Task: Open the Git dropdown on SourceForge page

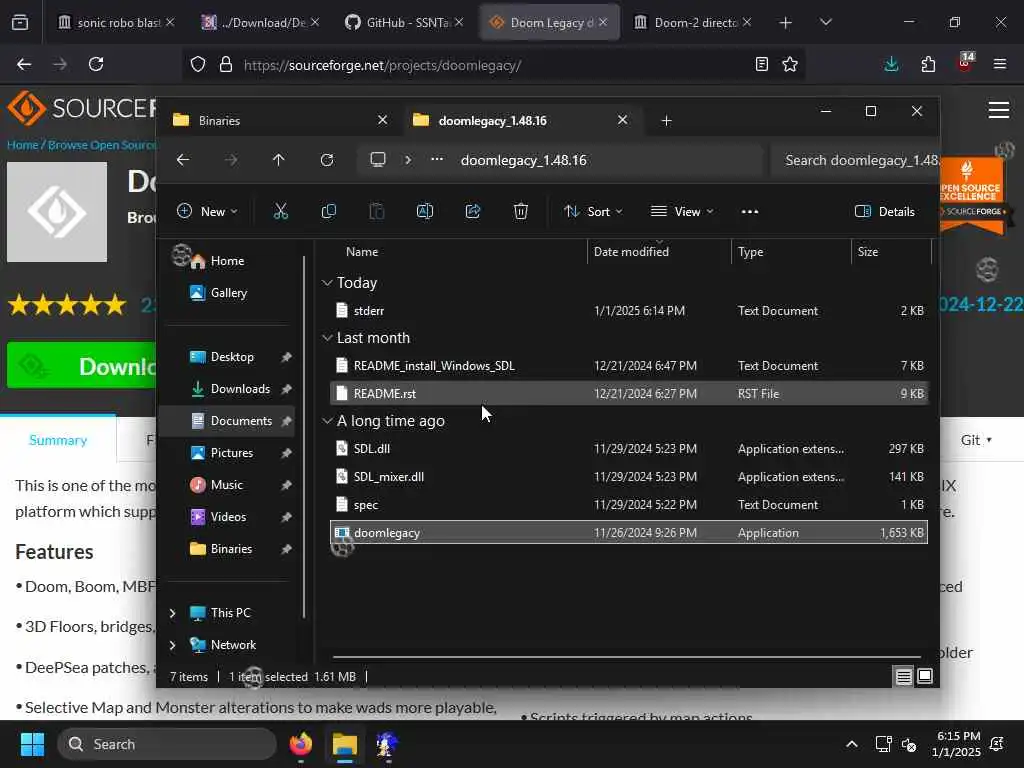Action: [976, 440]
